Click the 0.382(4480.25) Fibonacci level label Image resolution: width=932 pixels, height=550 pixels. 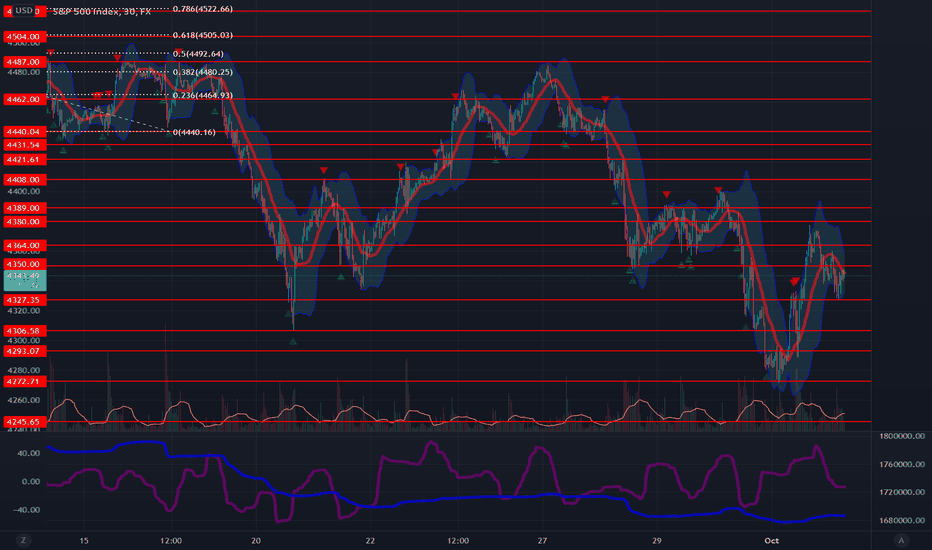pyautogui.click(x=203, y=72)
